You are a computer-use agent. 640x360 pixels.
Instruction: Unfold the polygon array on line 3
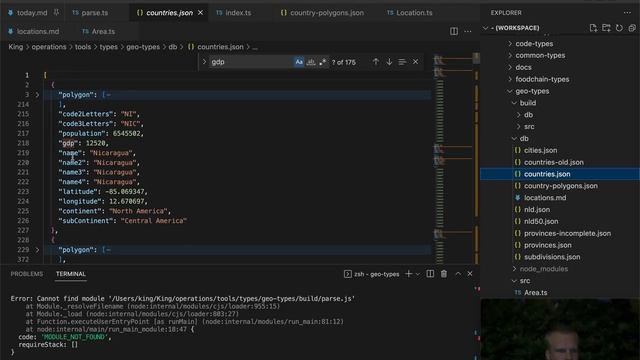coord(37,95)
